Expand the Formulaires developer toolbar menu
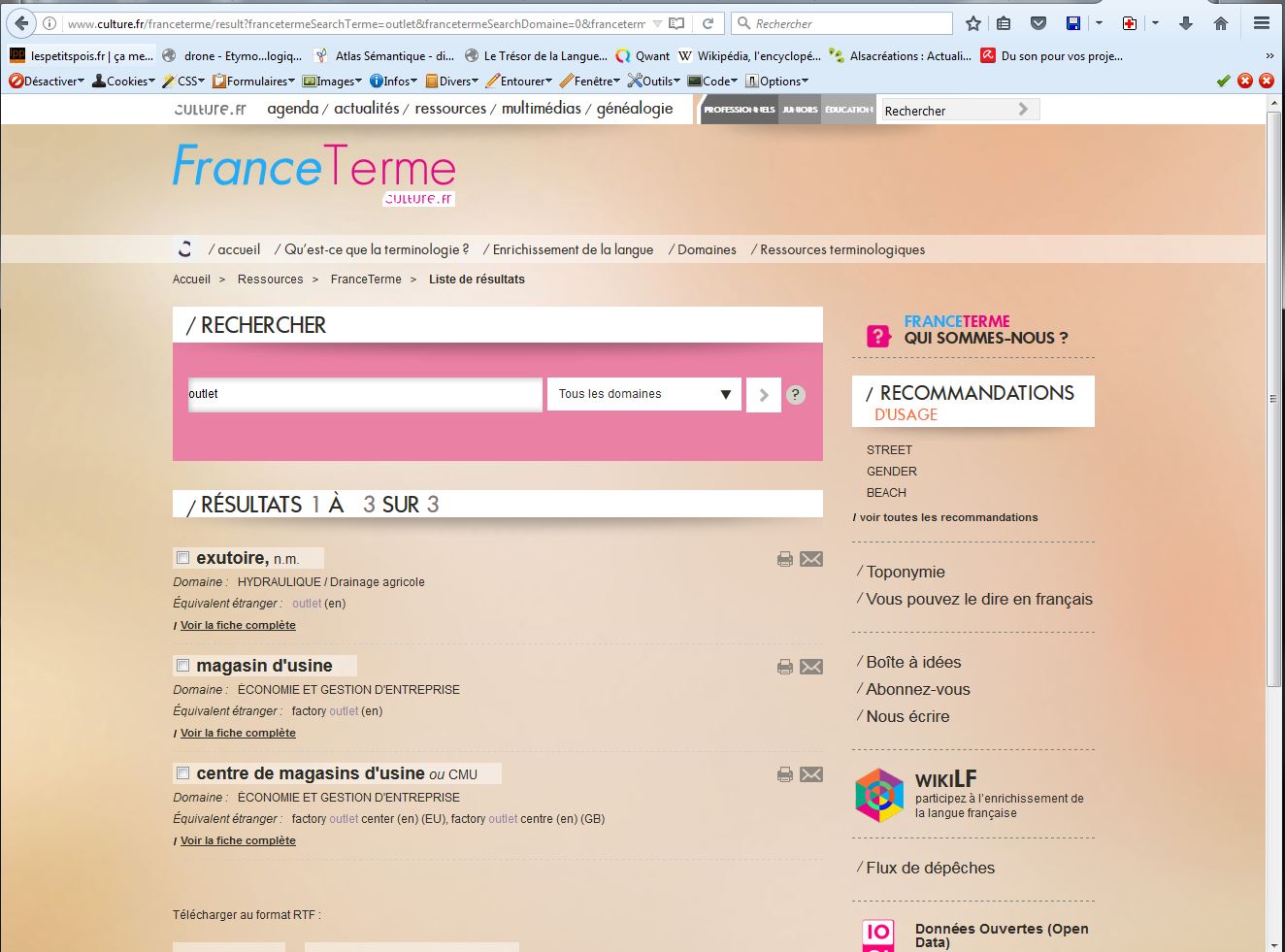Screen dimensions: 1285x952 click(x=253, y=82)
